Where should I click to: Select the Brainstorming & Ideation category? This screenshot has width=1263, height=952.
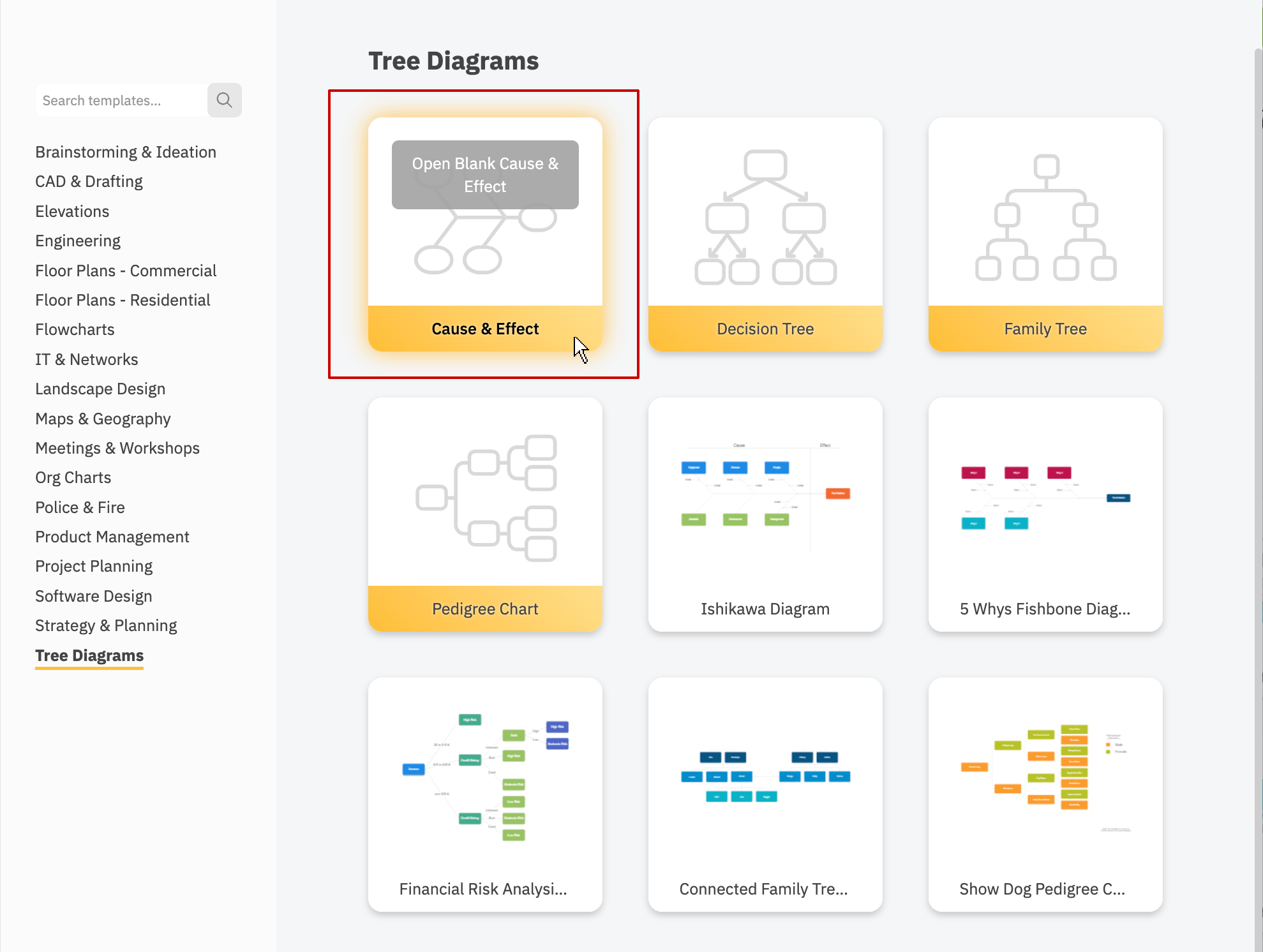click(x=126, y=152)
